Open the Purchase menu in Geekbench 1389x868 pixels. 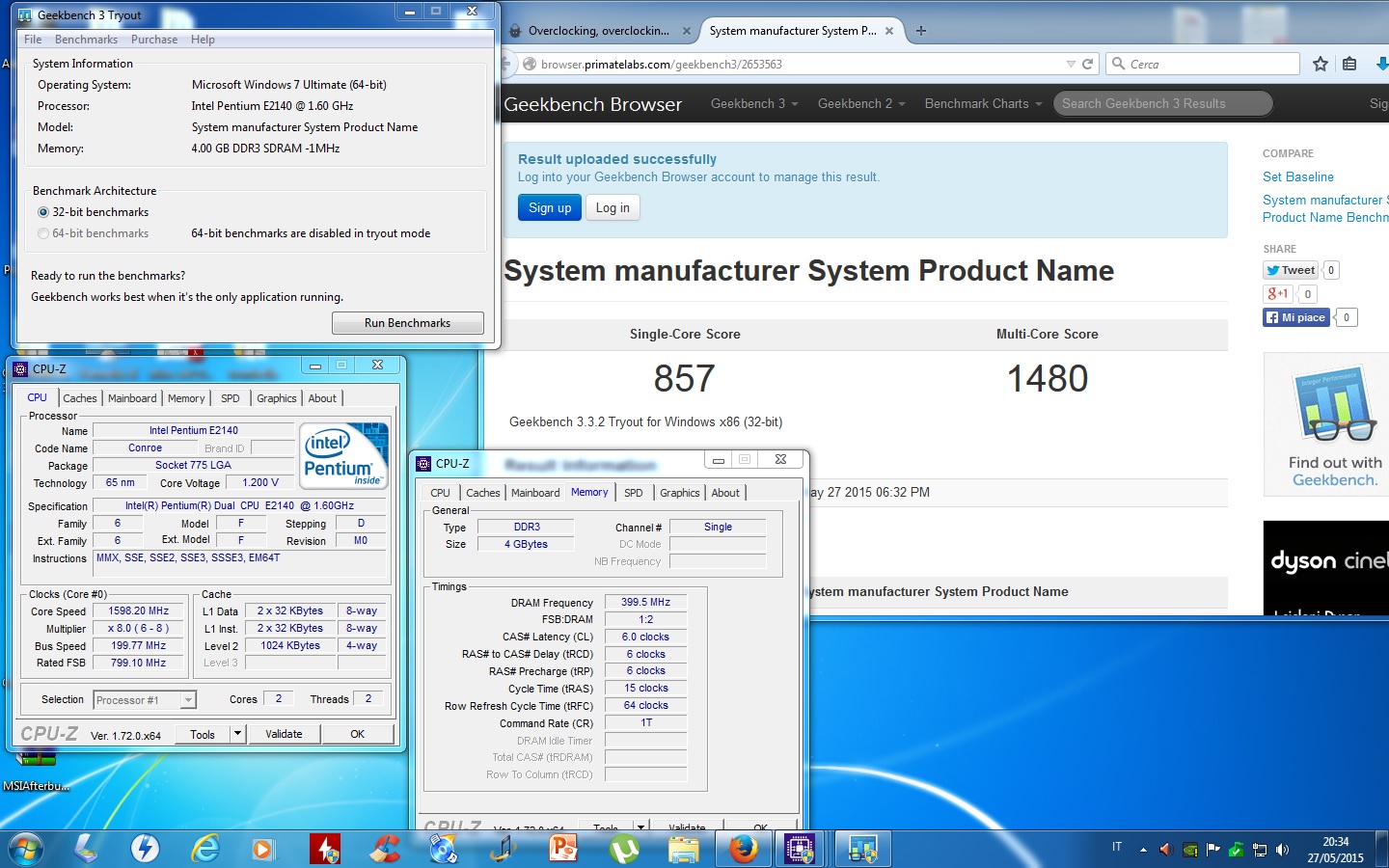[154, 40]
